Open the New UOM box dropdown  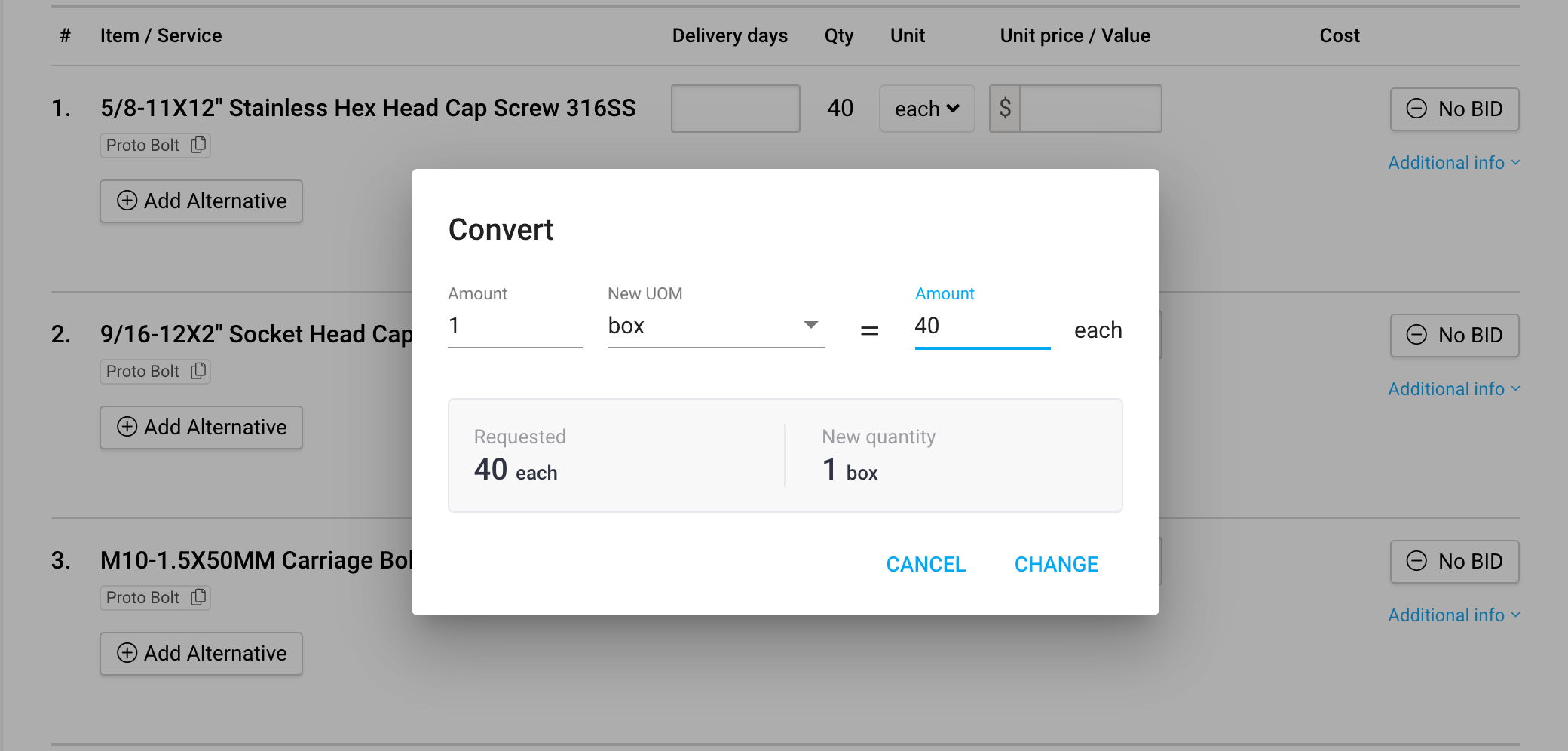point(715,326)
